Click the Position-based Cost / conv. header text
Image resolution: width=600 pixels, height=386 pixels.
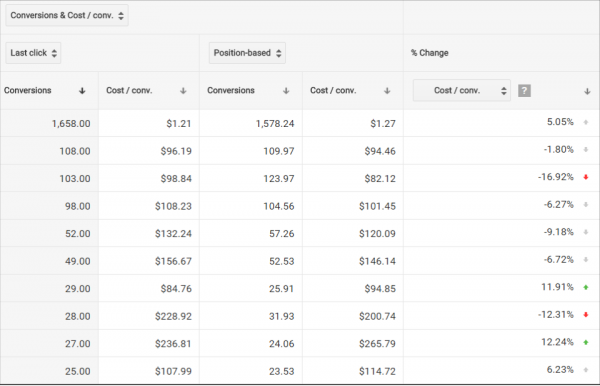(333, 91)
